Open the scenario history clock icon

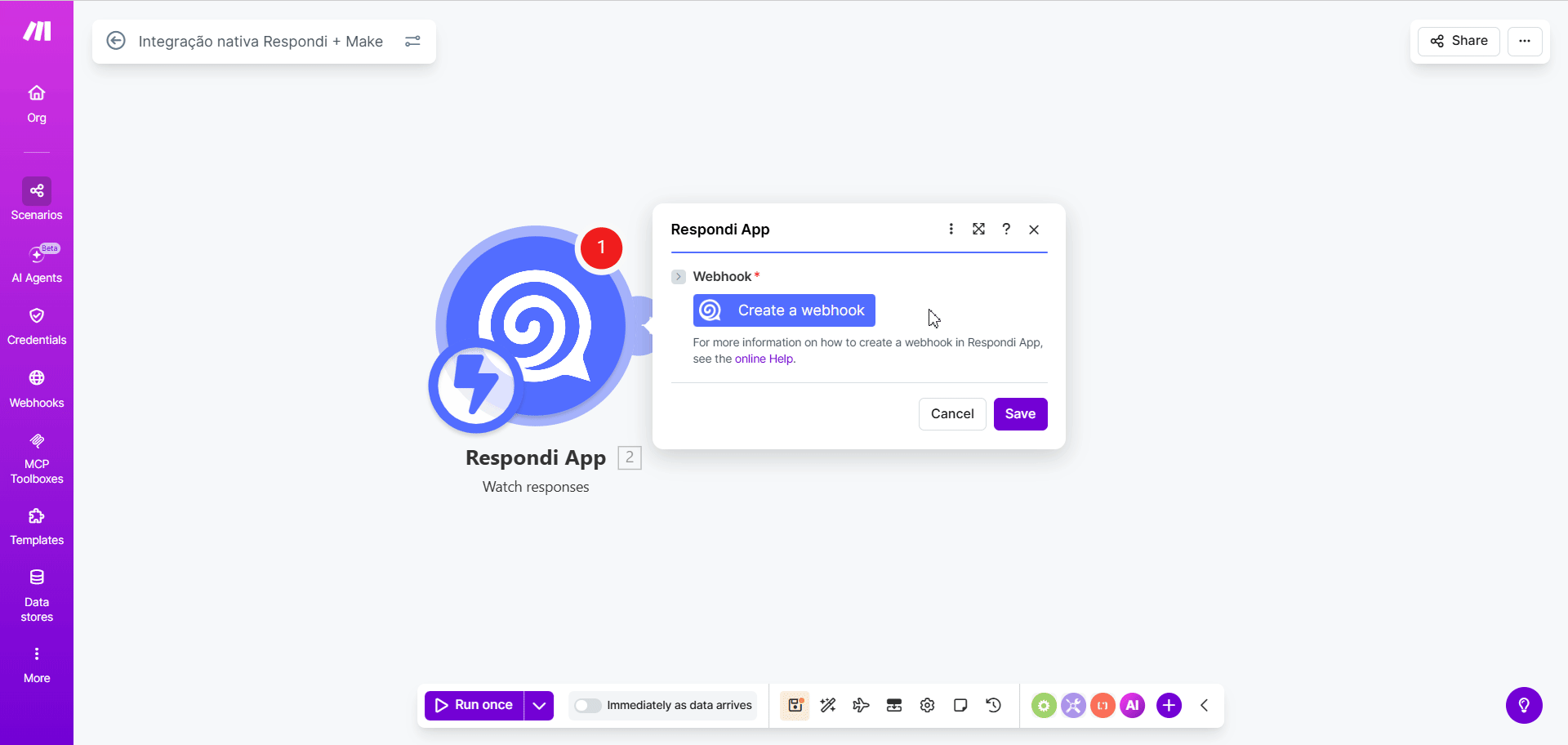pos(993,705)
